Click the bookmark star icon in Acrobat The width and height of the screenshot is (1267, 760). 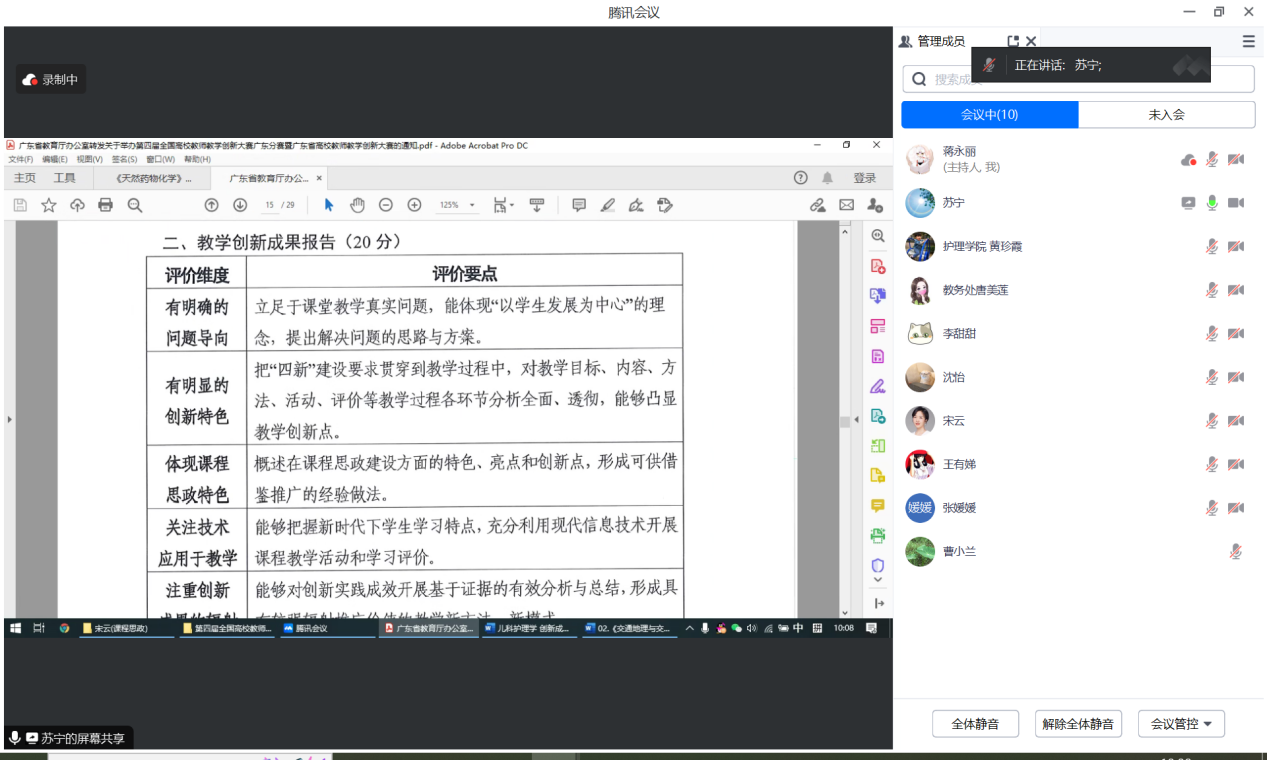point(48,205)
